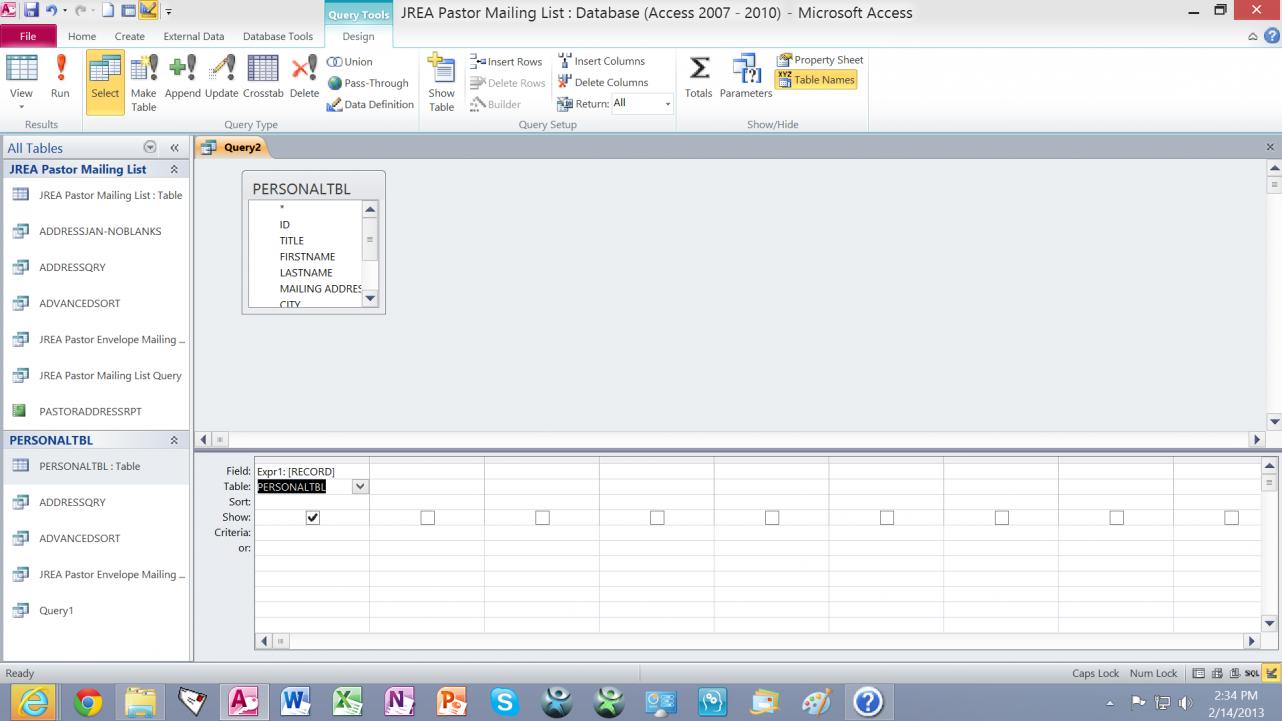Image resolution: width=1282 pixels, height=721 pixels.
Task: Open the External Data ribbon tab
Action: pyautogui.click(x=194, y=36)
